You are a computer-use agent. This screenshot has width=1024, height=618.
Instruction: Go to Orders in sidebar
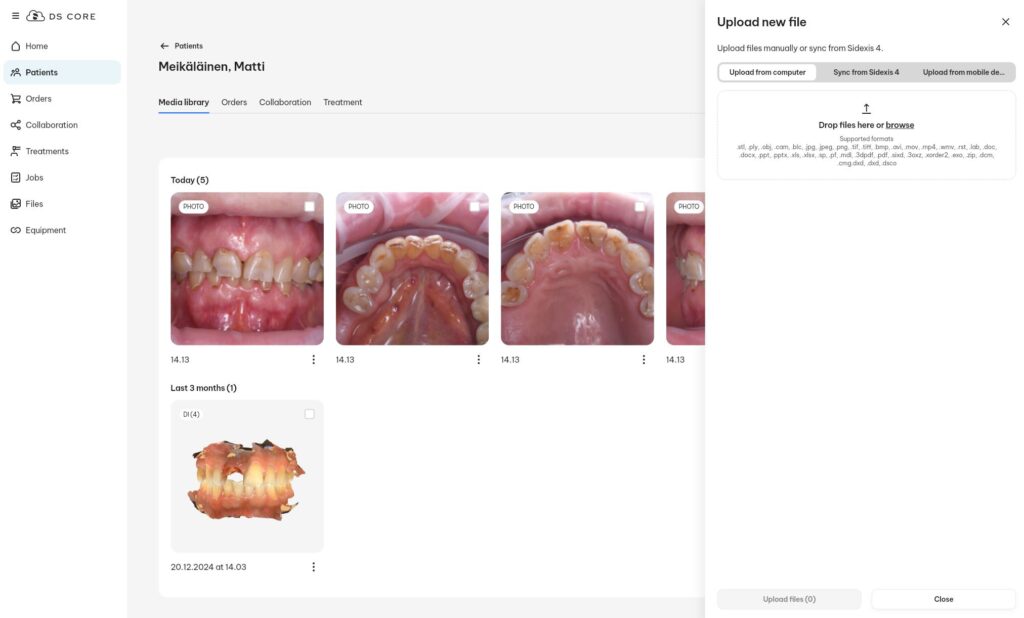tap(38, 99)
